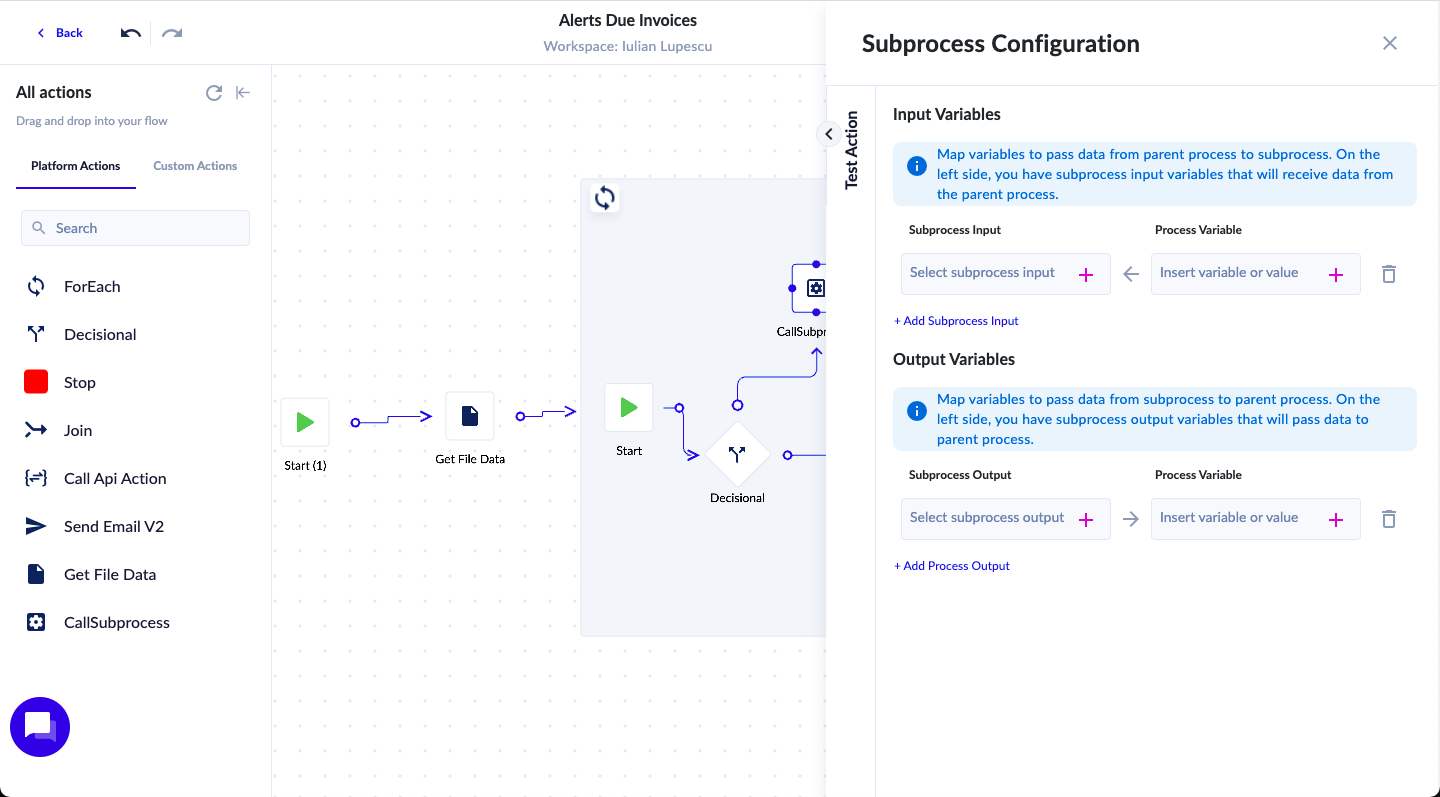Screen dimensions: 1440x797
Task: Click the Add Subprocess Input link
Action: pos(956,321)
